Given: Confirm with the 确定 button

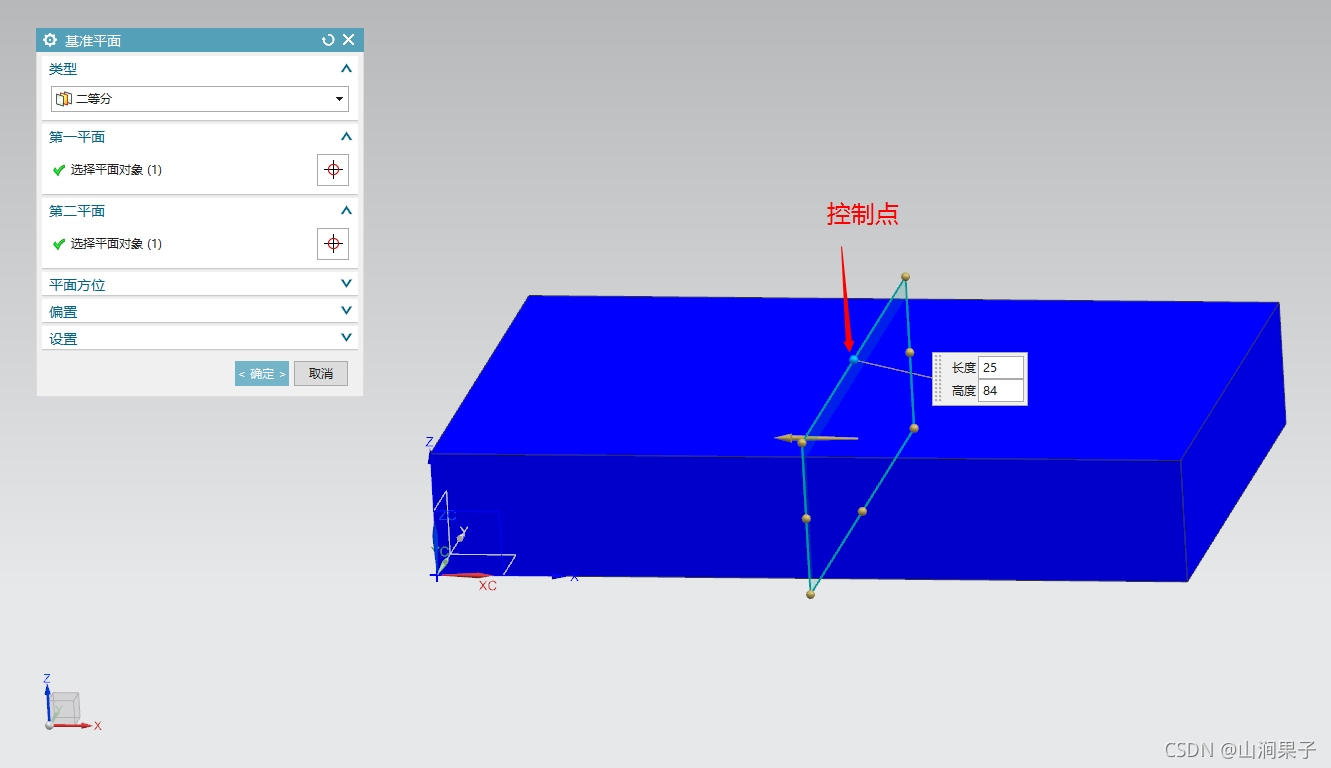Looking at the screenshot, I should click(262, 374).
